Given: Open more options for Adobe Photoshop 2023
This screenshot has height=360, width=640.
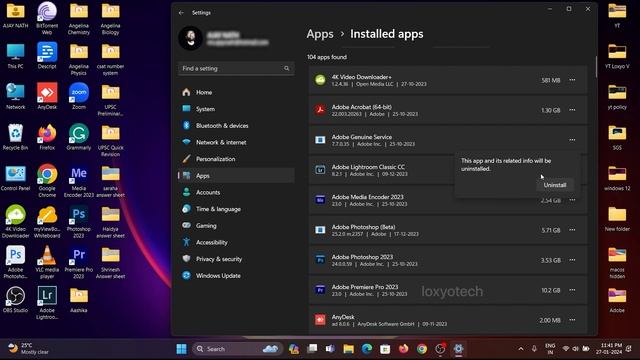Looking at the screenshot, I should [572, 260].
